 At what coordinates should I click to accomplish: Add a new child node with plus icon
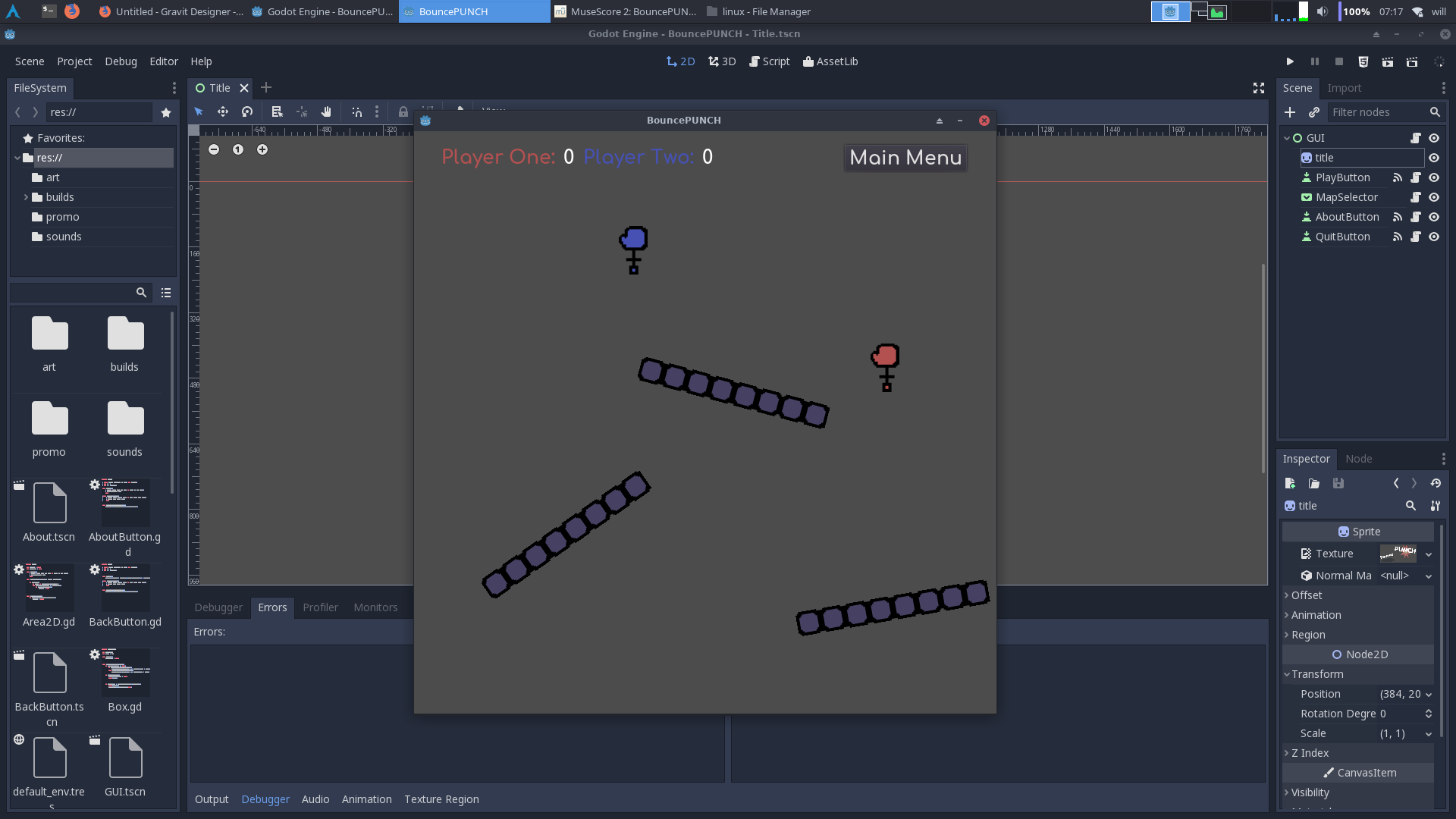point(1290,112)
